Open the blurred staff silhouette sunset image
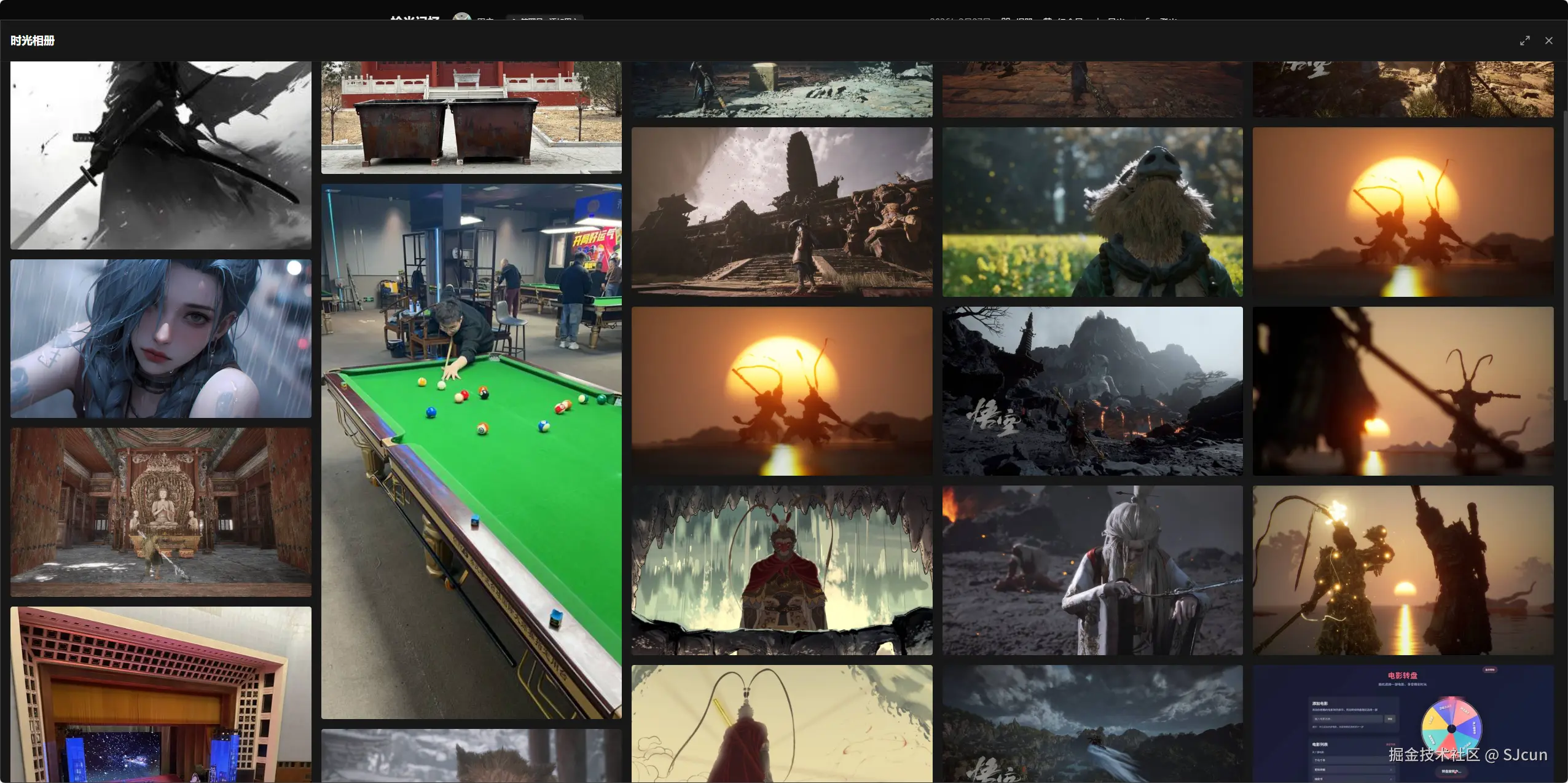1568x783 pixels. coord(1403,391)
